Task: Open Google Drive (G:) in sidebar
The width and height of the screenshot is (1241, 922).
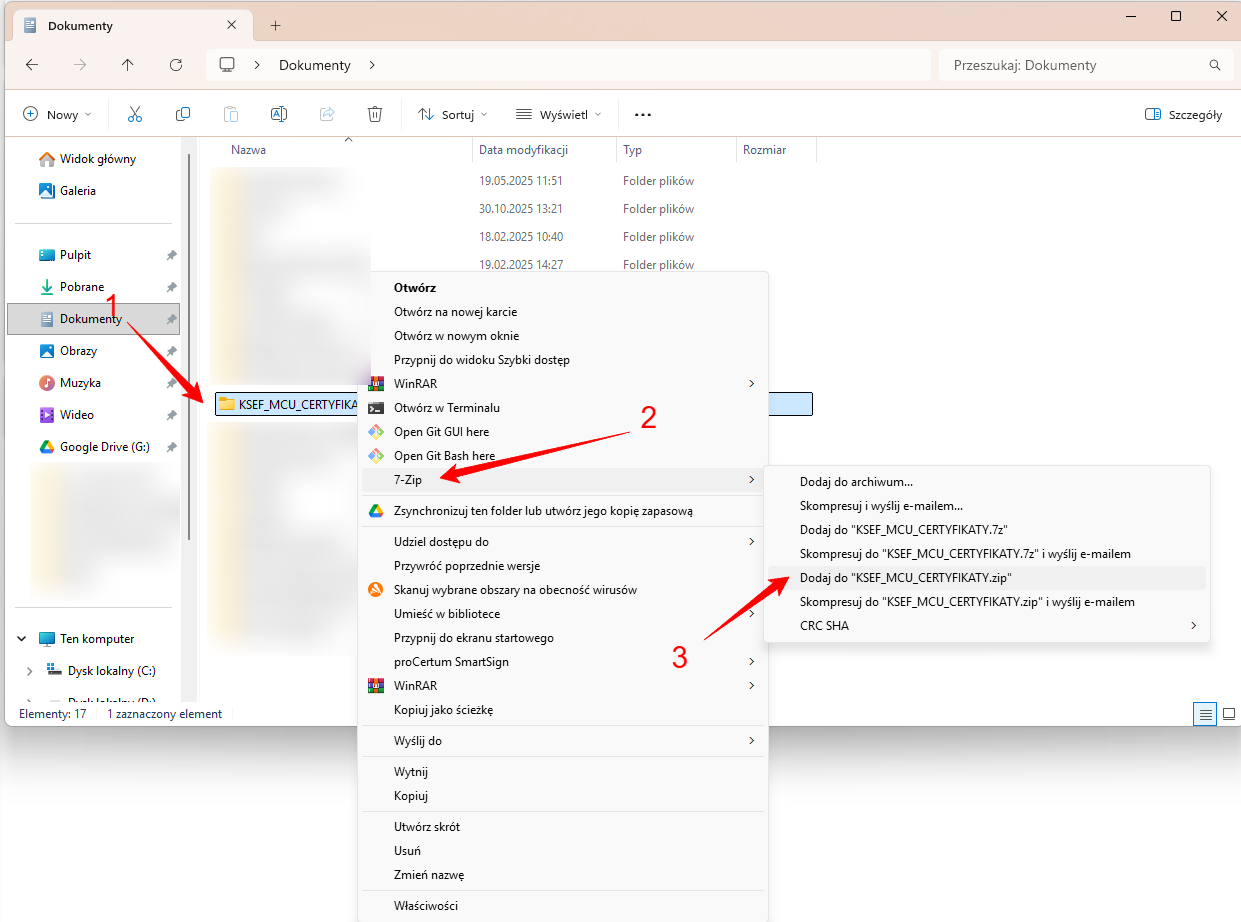Action: [104, 447]
